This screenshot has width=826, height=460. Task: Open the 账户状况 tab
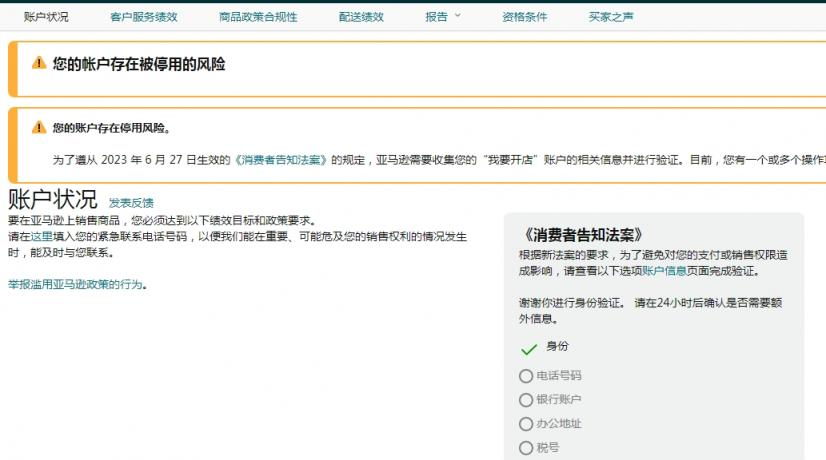tap(46, 17)
